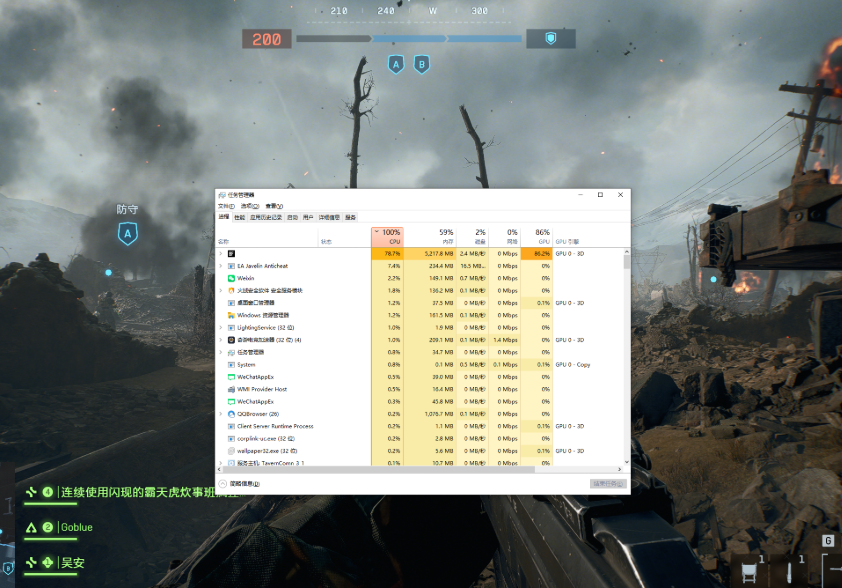Click the Windows 资源管理器 folder icon
Screen dimensions: 842x588
[x=231, y=315]
